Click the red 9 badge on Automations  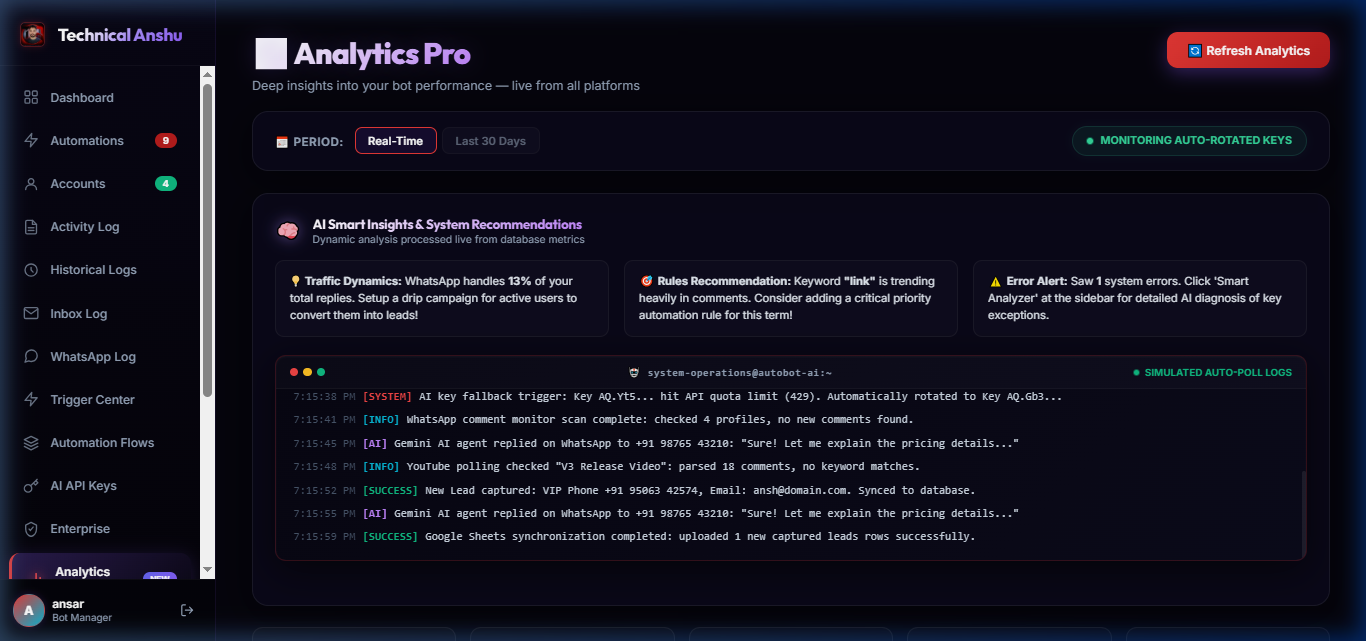coord(166,141)
